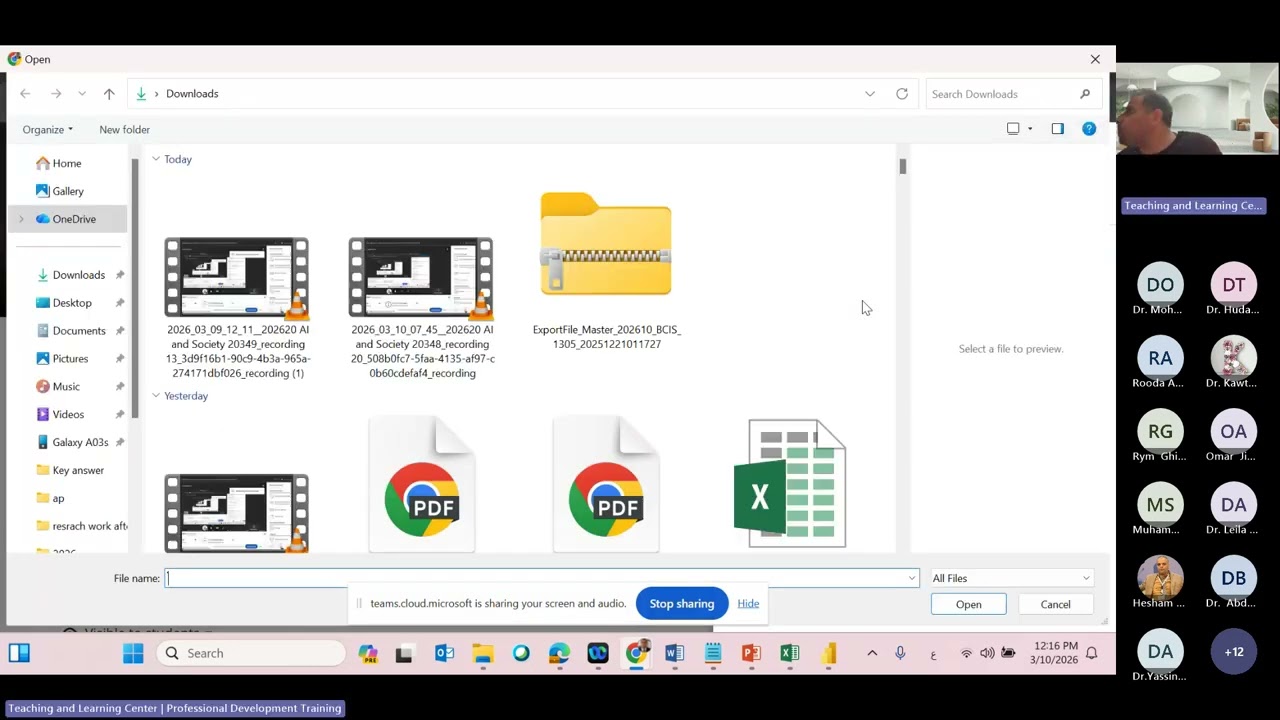This screenshot has width=1280, height=720.
Task: Select Home in the navigation pane
Action: 67,163
